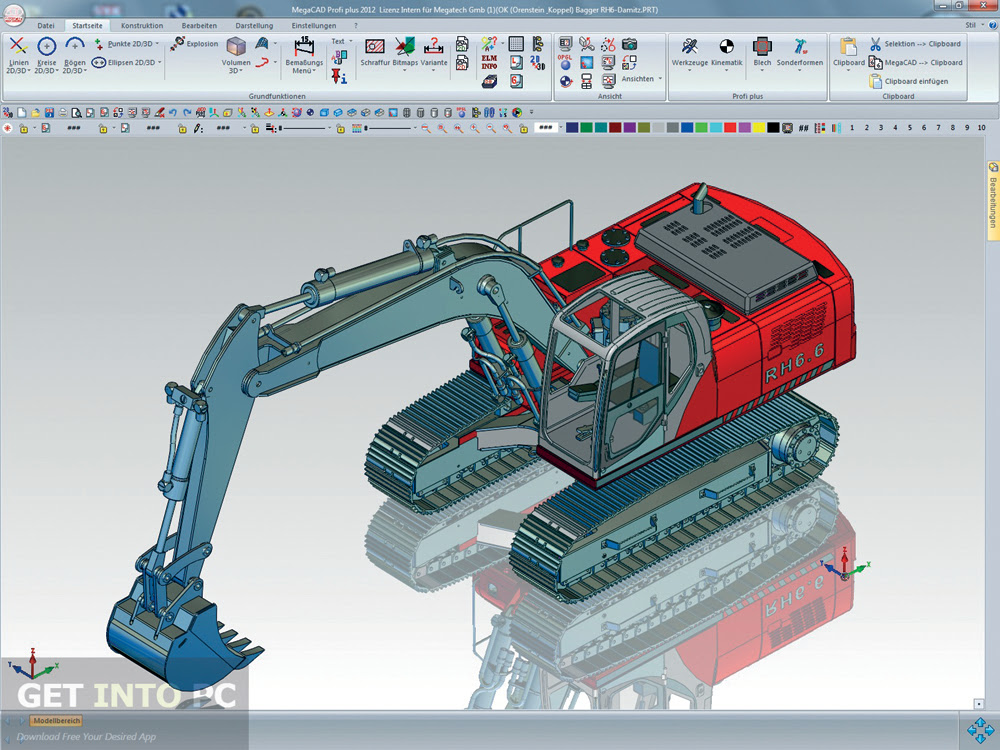Click the grid display icon in ribbon
The height and width of the screenshot is (750, 1000).
[516, 43]
